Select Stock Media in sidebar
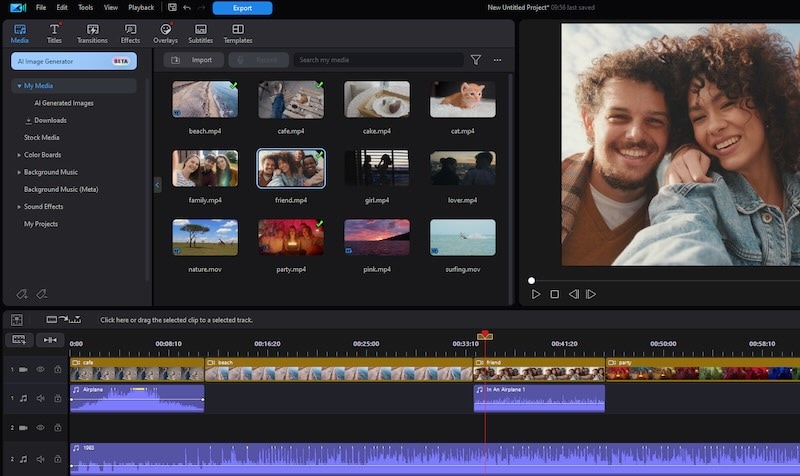 [x=41, y=138]
